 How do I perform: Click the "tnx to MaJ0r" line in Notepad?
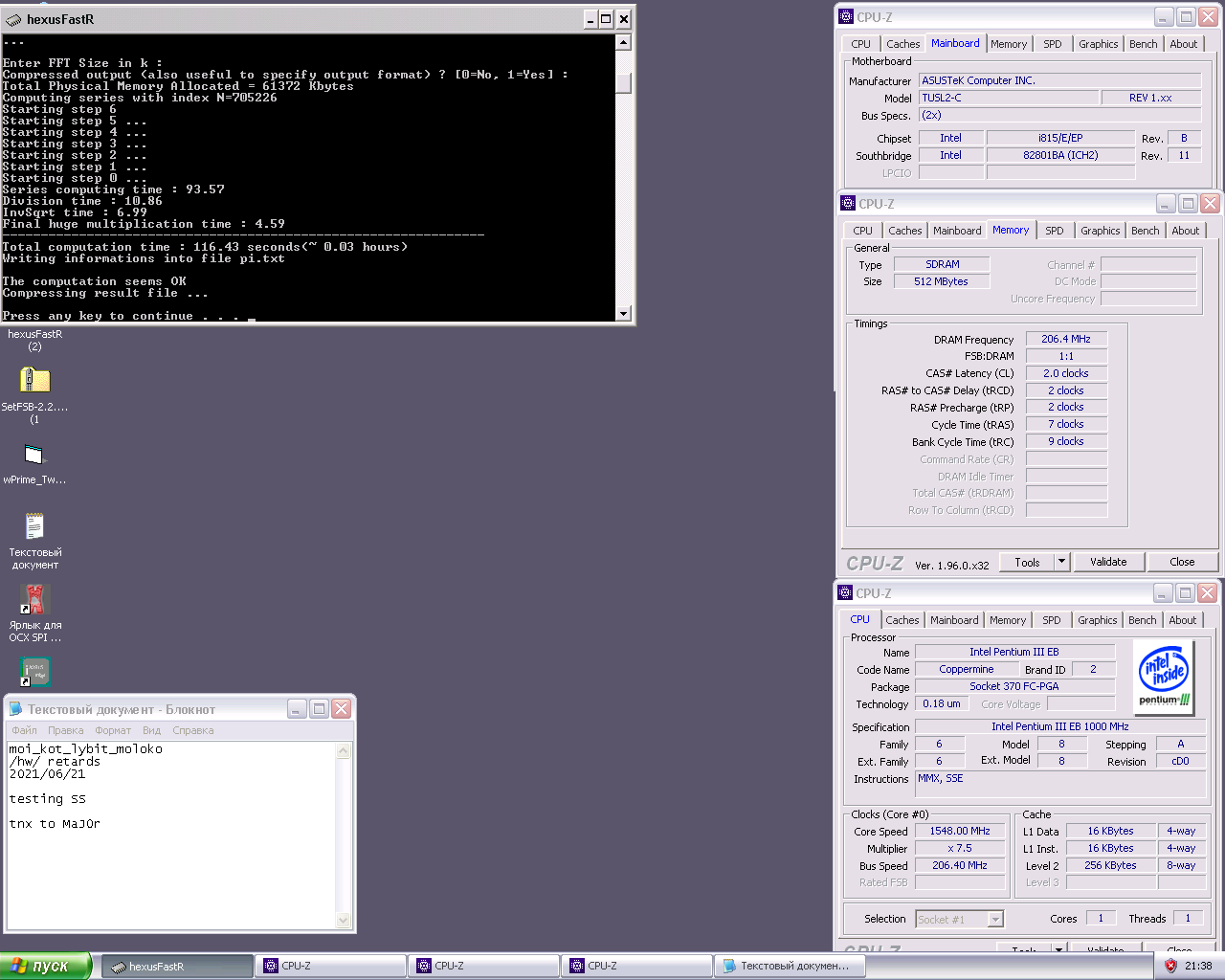[55, 824]
